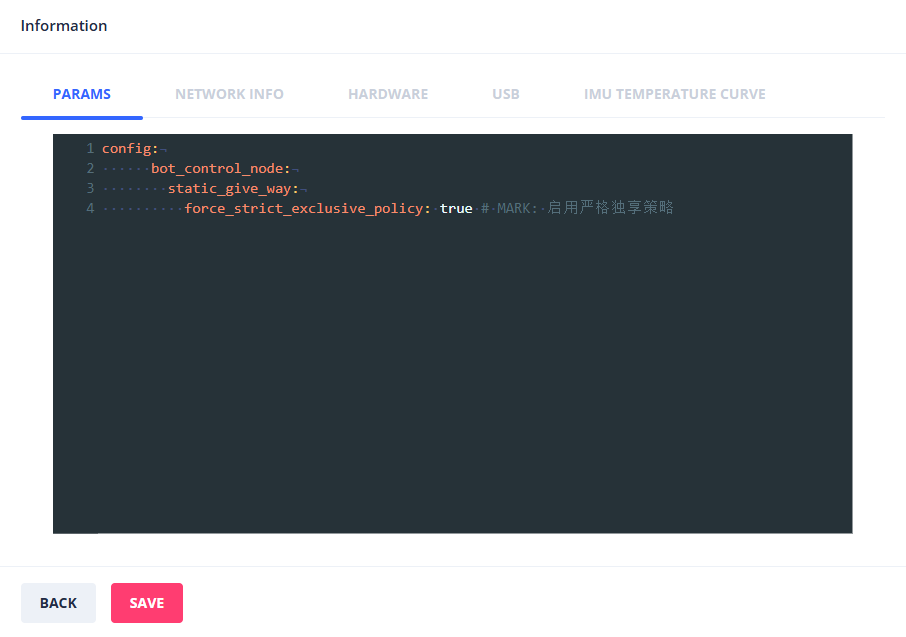Click the Chinese comment text 启用严格独享策略
906x637 pixels.
(610, 208)
